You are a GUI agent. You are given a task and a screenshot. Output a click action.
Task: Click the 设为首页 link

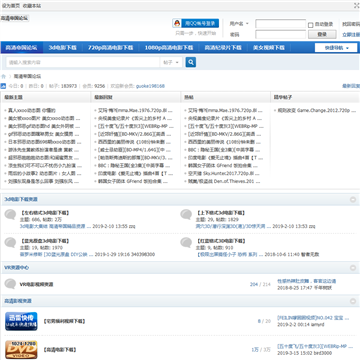click(11, 6)
